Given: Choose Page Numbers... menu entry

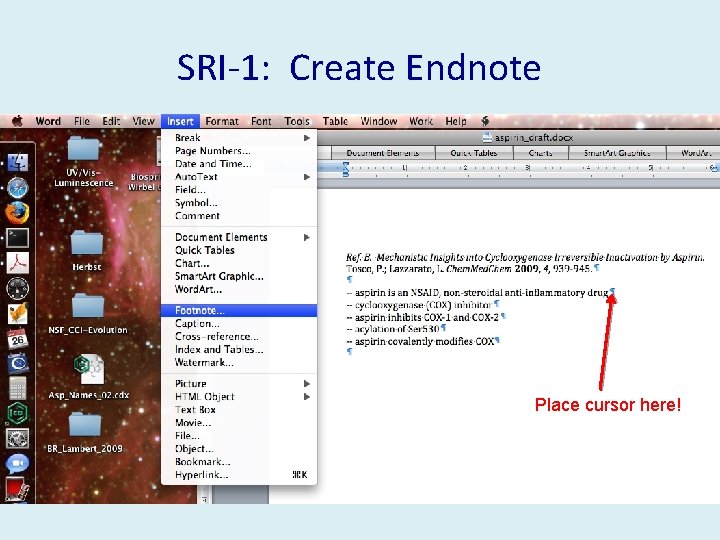Looking at the screenshot, I should pos(239,151).
